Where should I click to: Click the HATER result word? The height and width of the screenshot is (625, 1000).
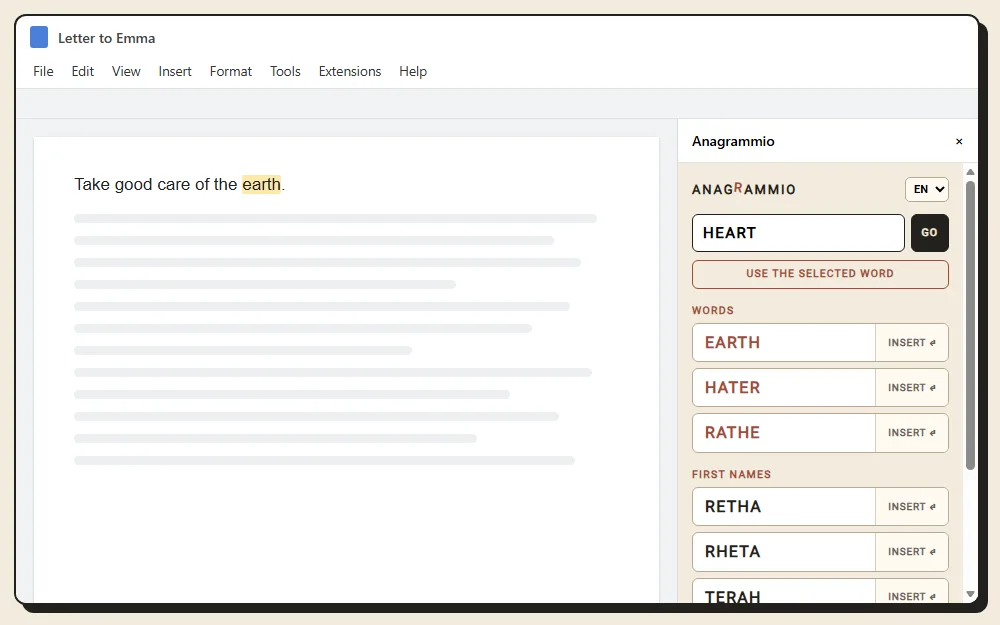pos(732,388)
